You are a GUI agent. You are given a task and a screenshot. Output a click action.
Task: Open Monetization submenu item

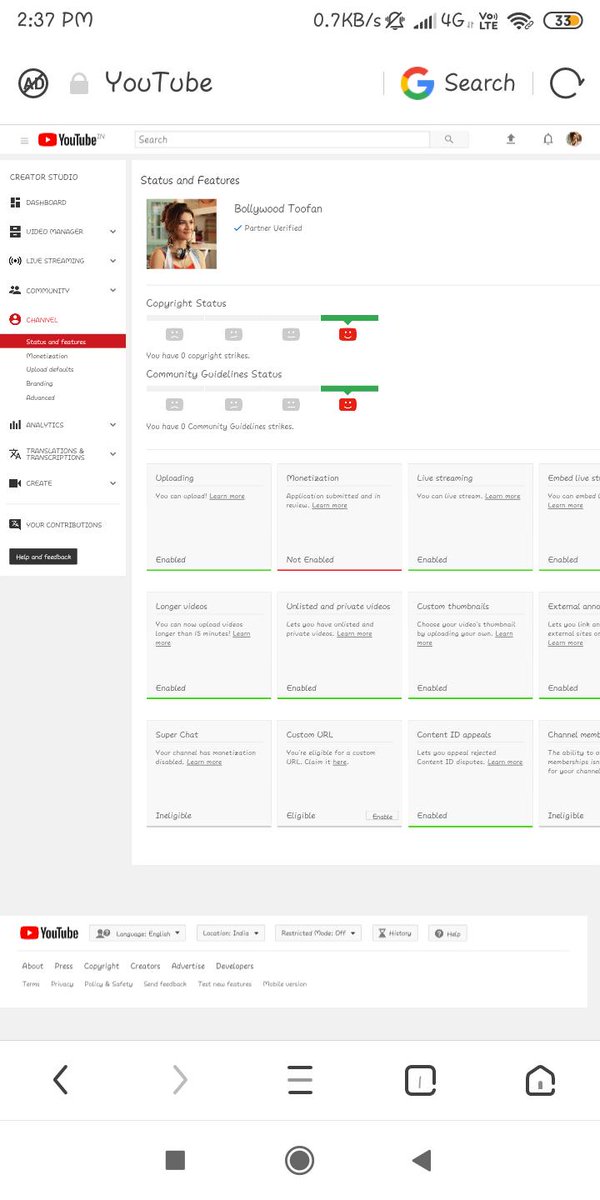click(x=47, y=356)
